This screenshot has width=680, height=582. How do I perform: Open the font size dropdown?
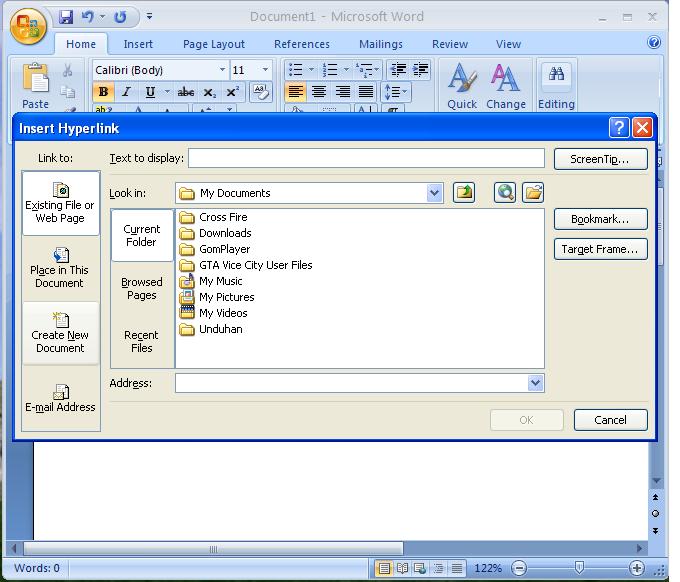point(265,70)
